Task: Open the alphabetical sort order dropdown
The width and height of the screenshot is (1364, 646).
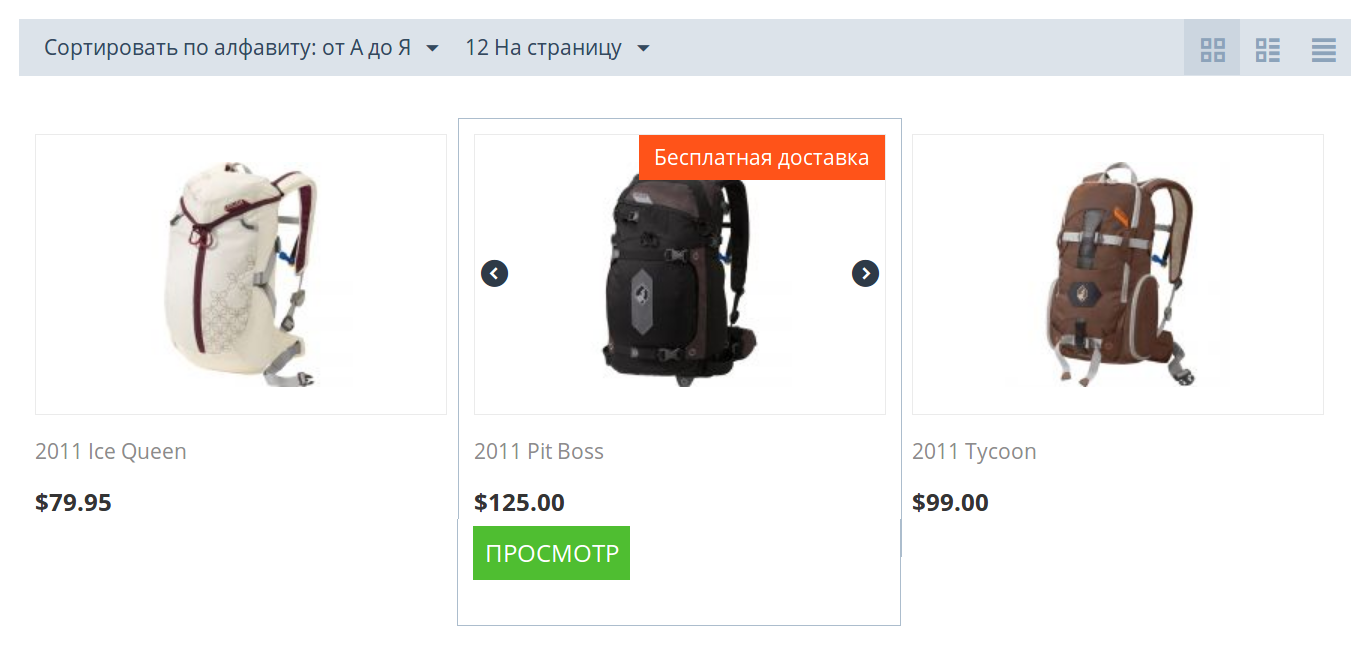Action: [241, 48]
